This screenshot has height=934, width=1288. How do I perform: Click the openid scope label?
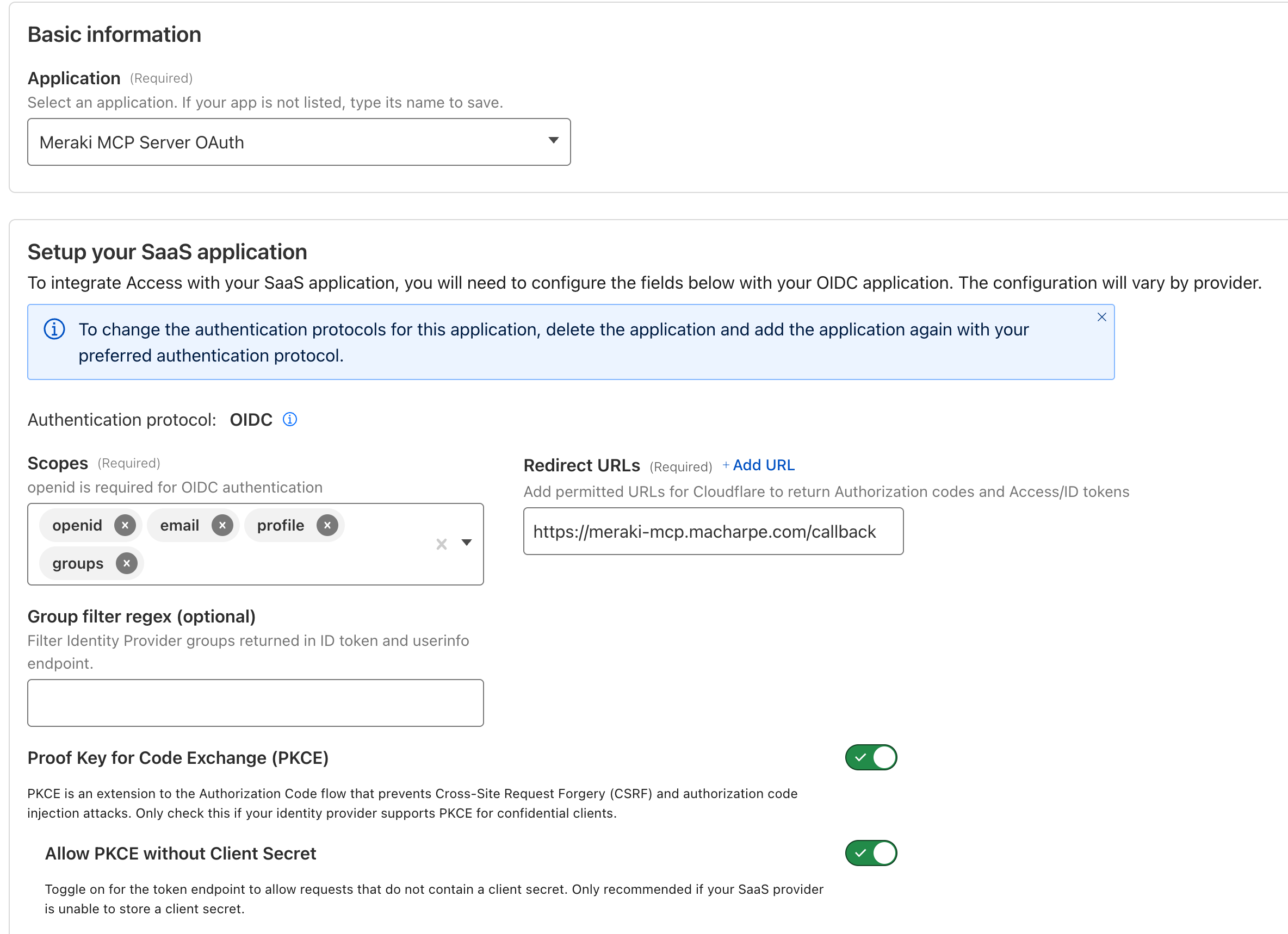pos(77,526)
